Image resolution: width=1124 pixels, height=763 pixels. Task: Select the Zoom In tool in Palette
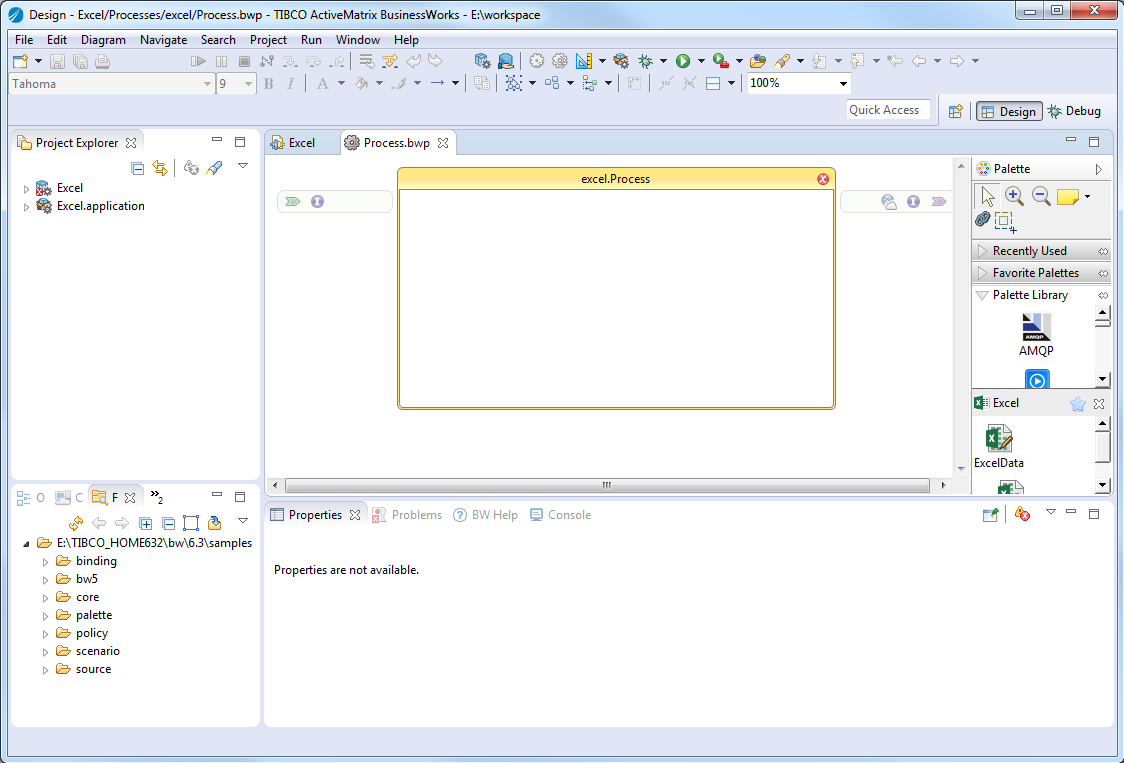[x=1014, y=195]
